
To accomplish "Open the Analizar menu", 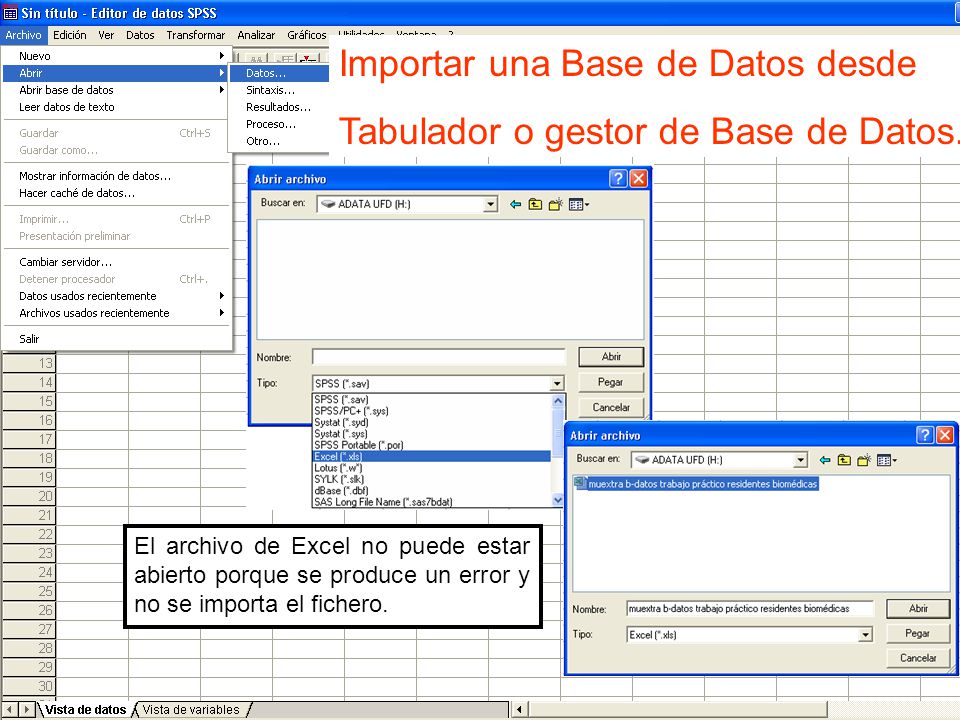I will (x=256, y=35).
